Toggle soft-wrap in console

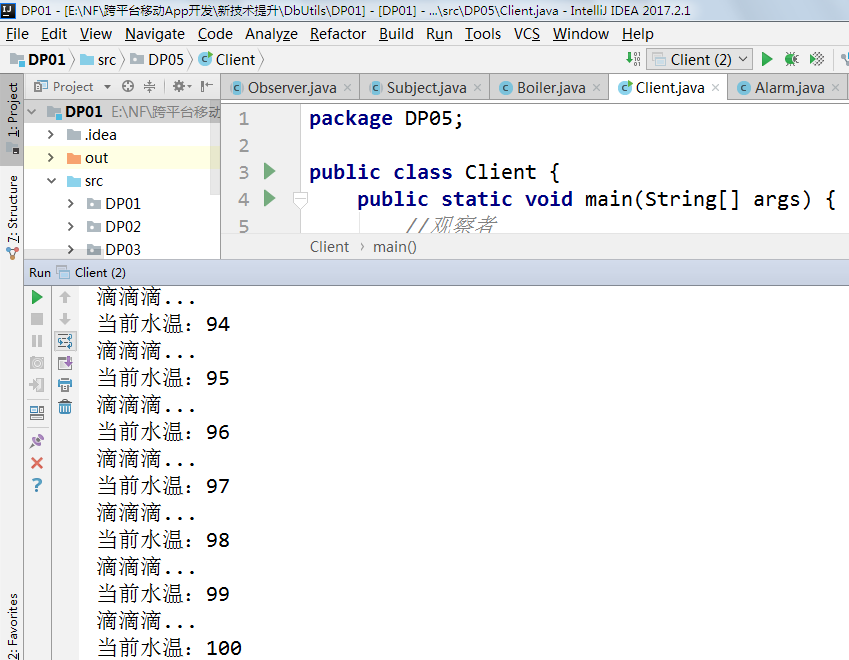click(x=65, y=341)
